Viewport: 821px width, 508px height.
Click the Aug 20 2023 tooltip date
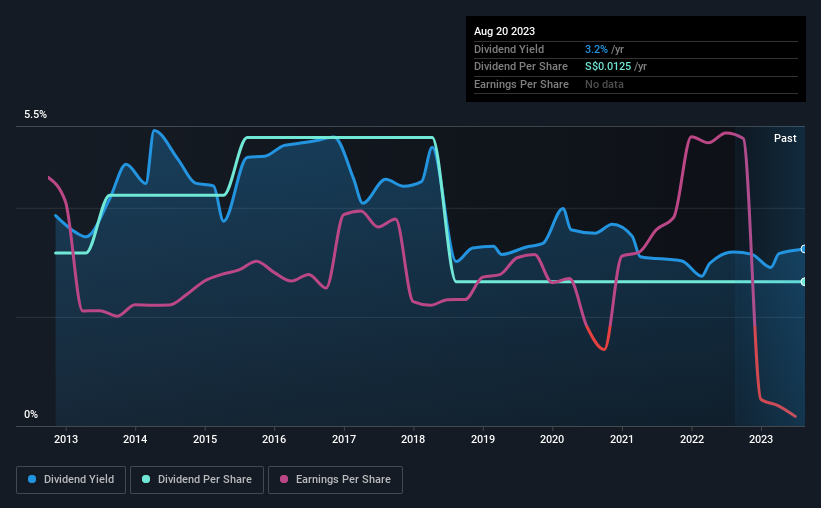point(504,31)
